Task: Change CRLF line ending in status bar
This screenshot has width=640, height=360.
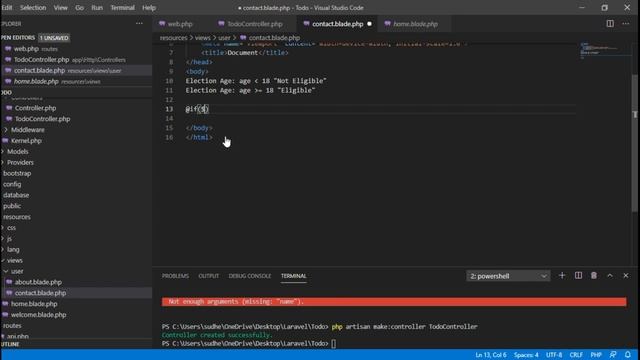Action: click(x=576, y=355)
